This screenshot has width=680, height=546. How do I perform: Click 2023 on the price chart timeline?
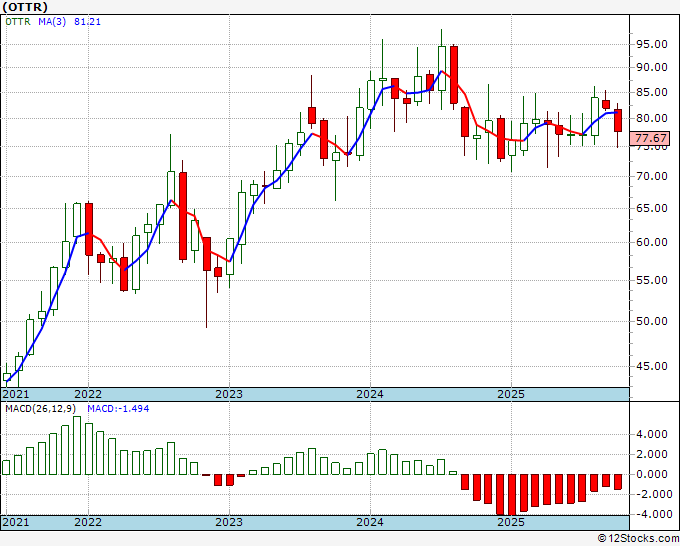click(x=229, y=394)
